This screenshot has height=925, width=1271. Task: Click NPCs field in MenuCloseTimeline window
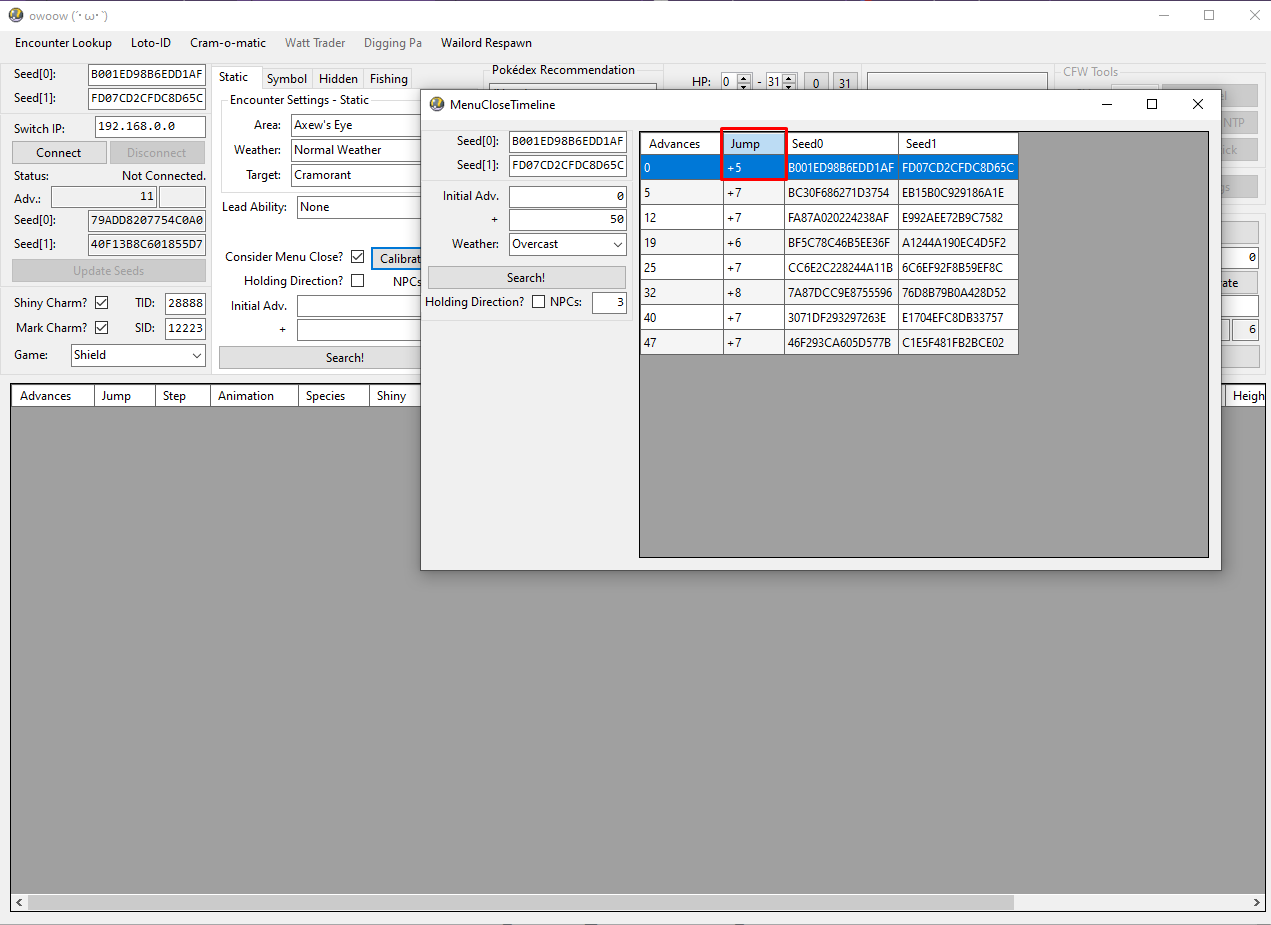[609, 302]
